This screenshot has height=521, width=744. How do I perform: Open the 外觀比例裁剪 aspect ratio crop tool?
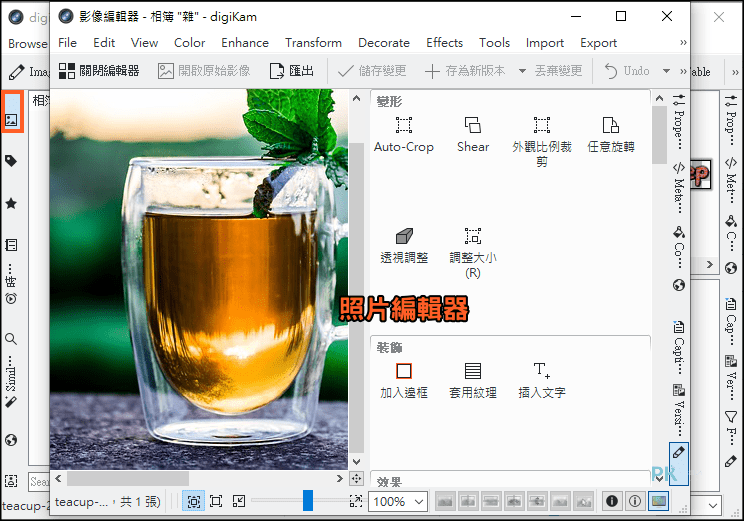pos(541,142)
